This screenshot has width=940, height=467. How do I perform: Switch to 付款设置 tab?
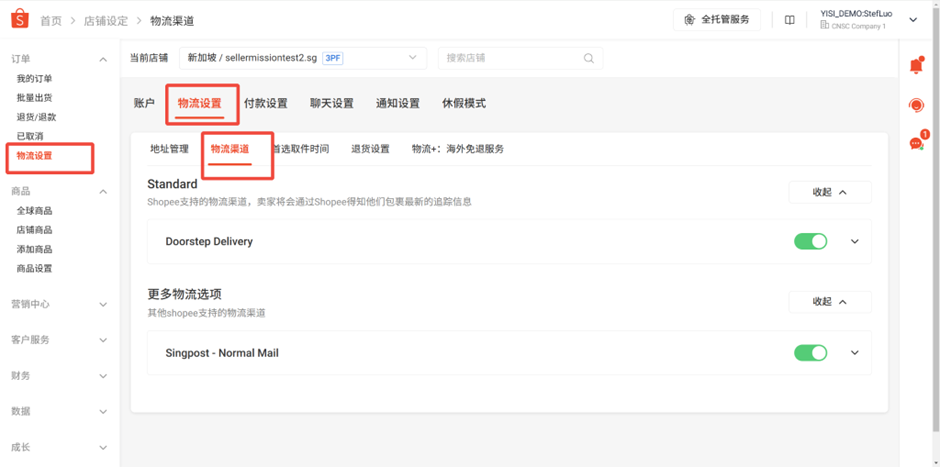266,103
